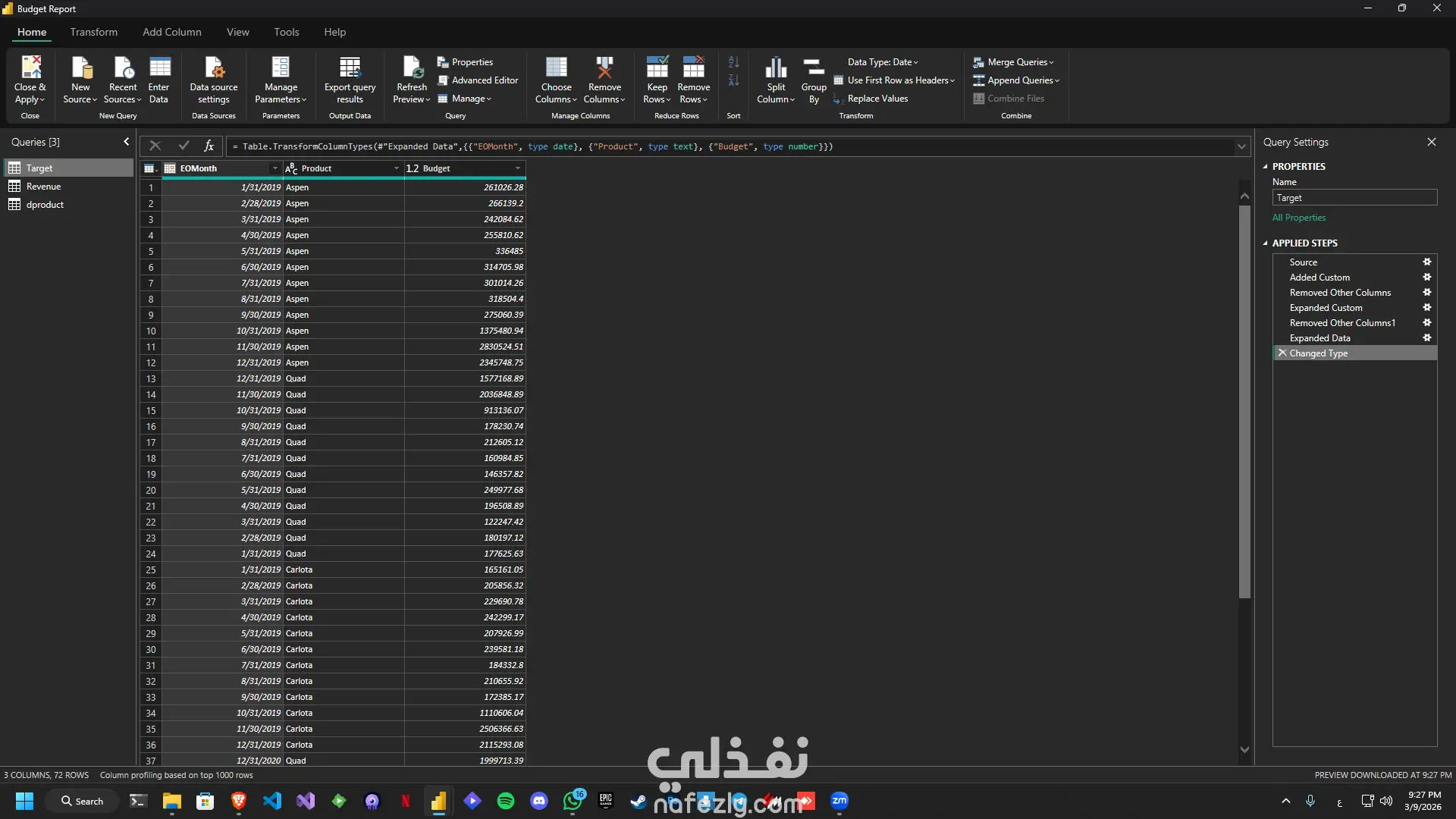Click the Refresh Preview icon
The height and width of the screenshot is (819, 1456).
point(412,68)
